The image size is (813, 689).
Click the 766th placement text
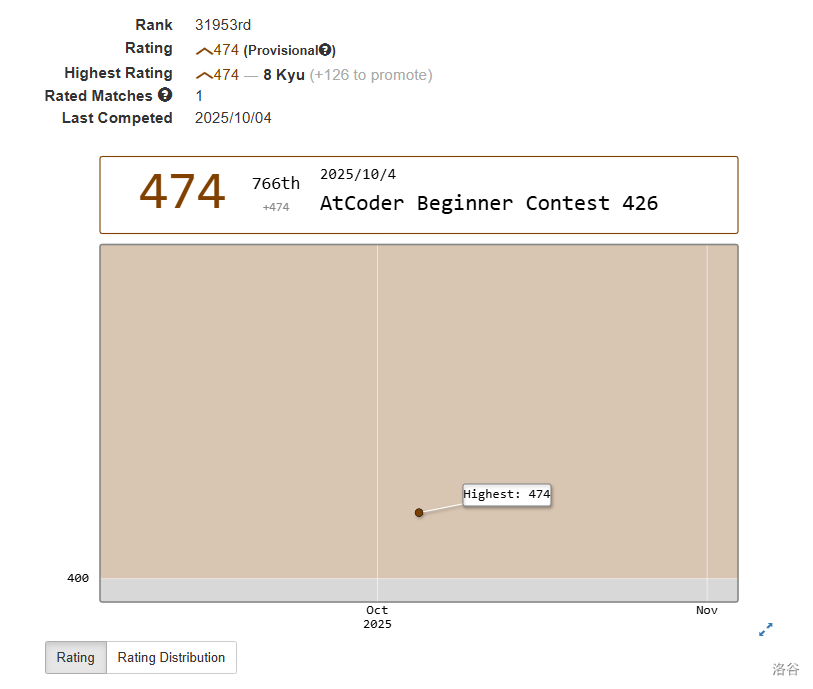pos(275,184)
